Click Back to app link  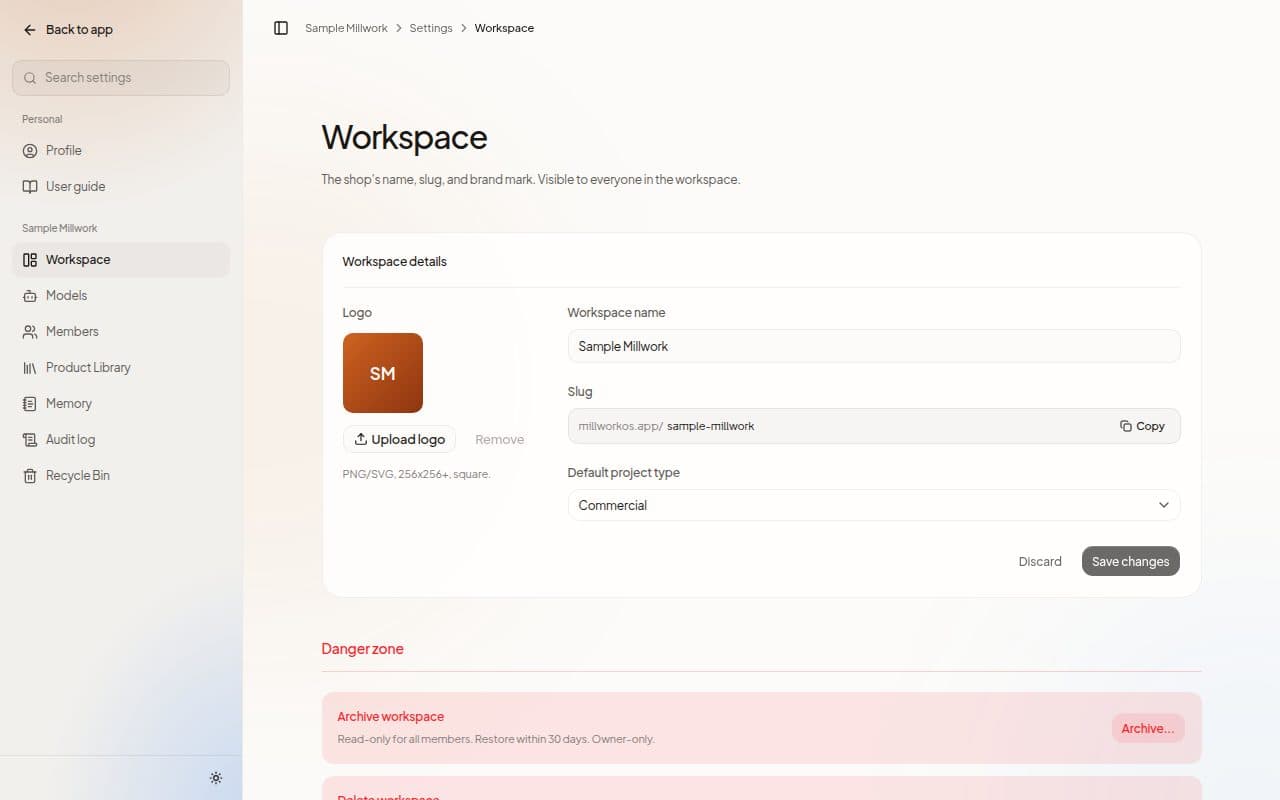68,30
